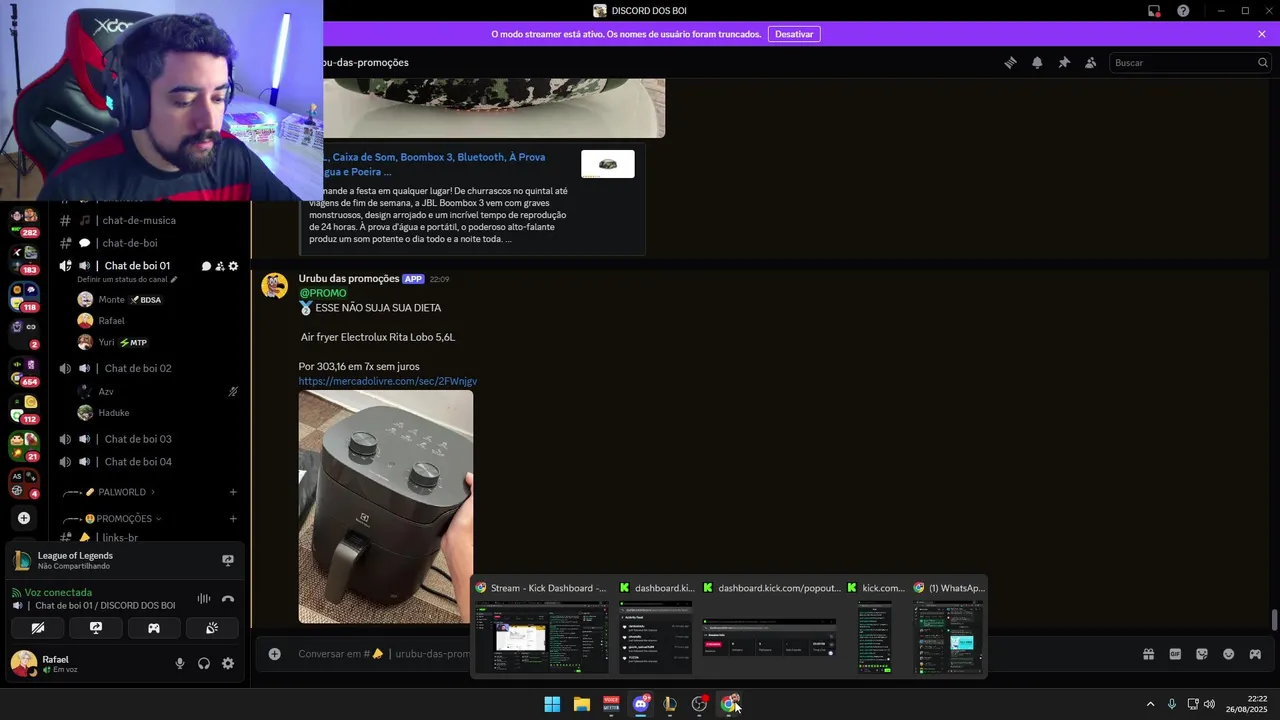Toggle camera in voice panel
Image resolution: width=1280 pixels, height=720 pixels.
coord(38,628)
